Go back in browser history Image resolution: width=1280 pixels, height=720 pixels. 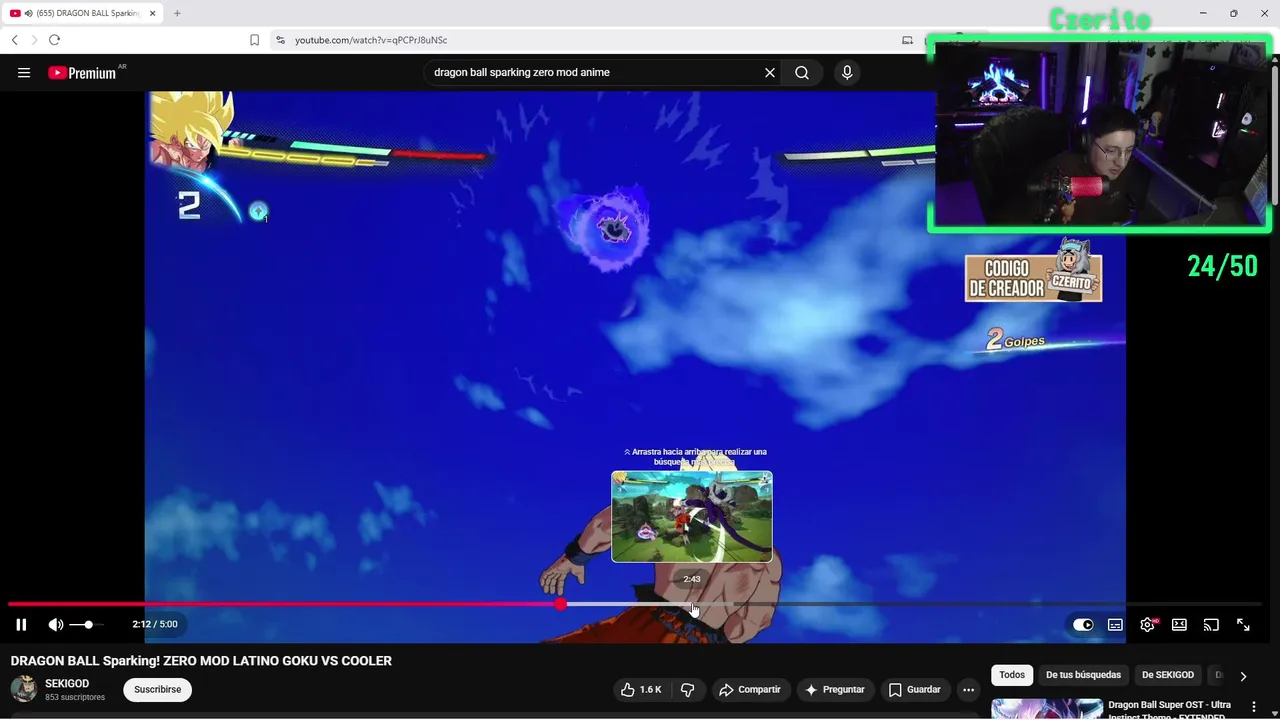(15, 40)
